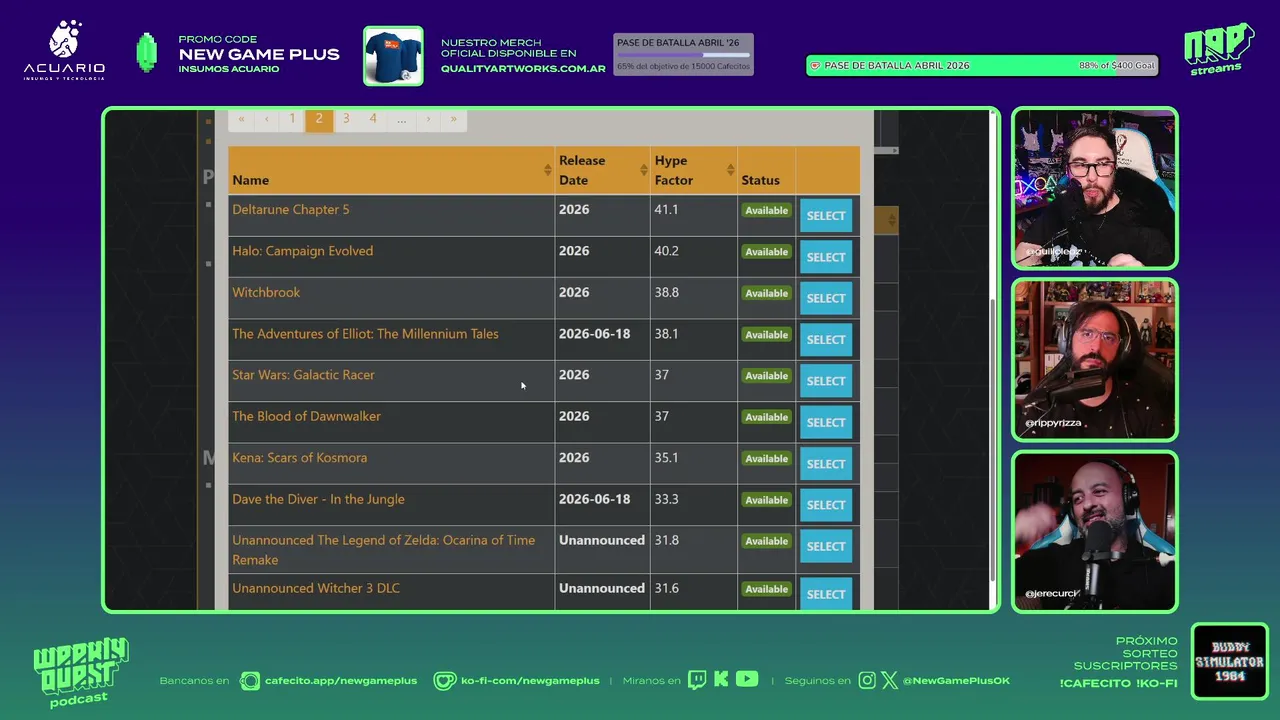Open Halo: Campaign Evolved link
1280x720 pixels.
pos(303,251)
